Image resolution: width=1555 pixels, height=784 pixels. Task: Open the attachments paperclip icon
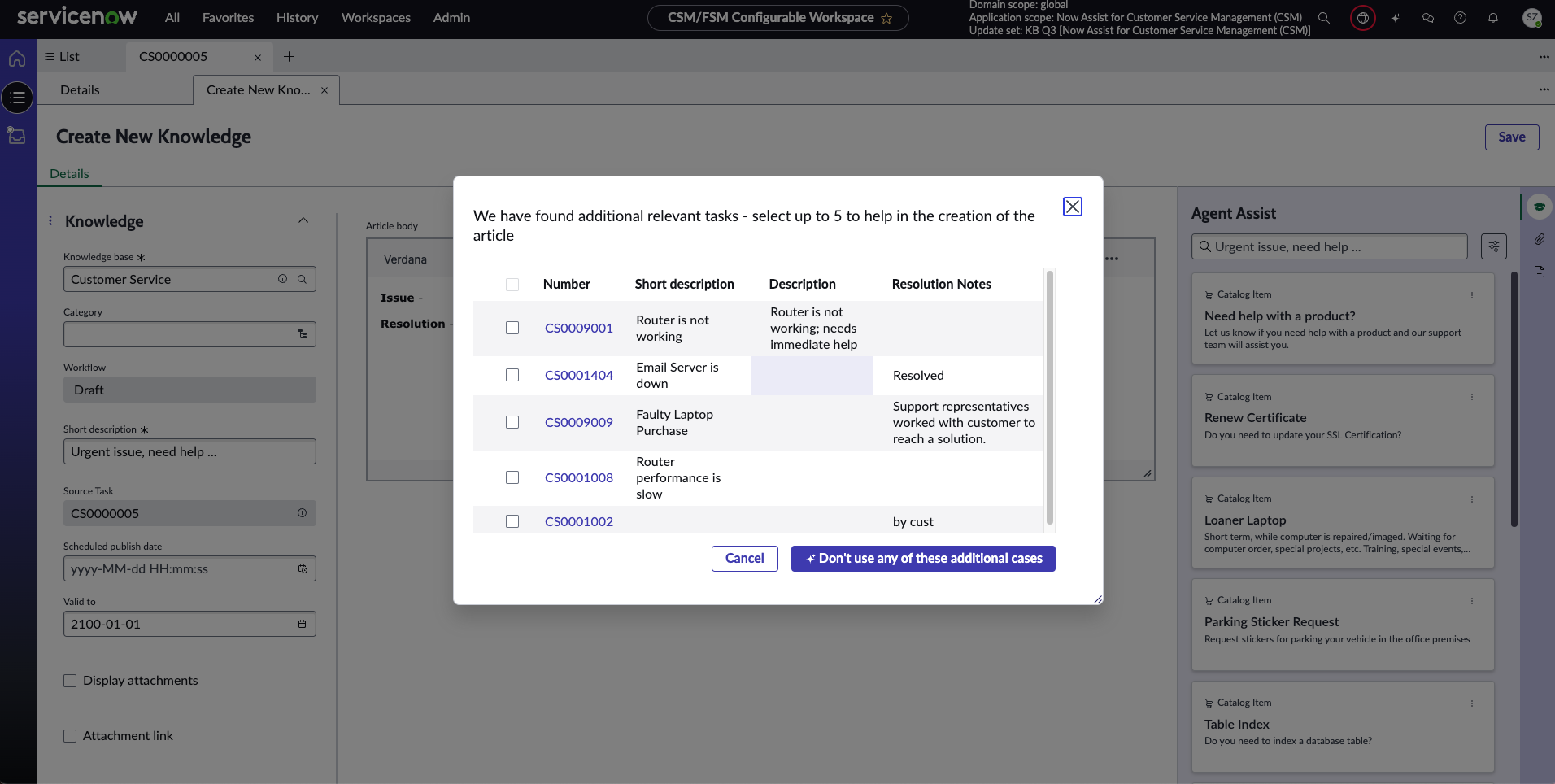coord(1540,239)
